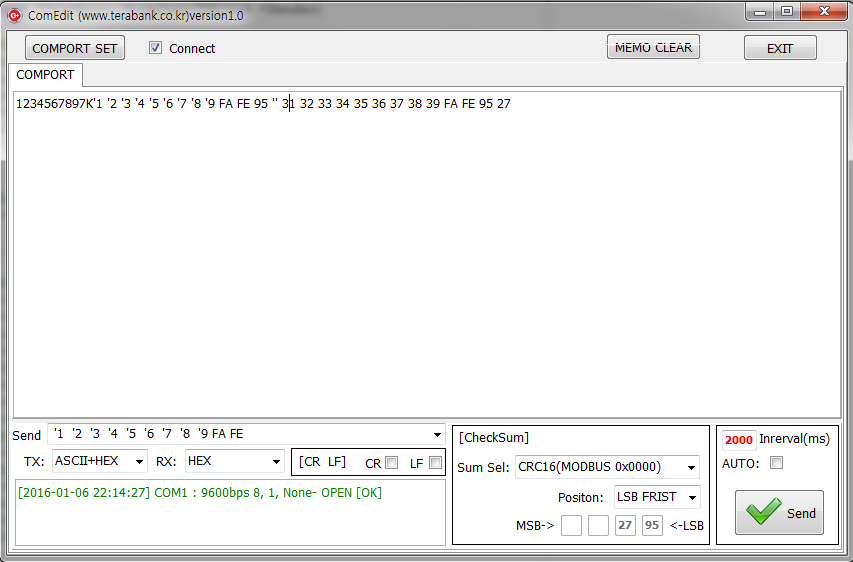Select the COMPORT tab

pyautogui.click(x=45, y=75)
